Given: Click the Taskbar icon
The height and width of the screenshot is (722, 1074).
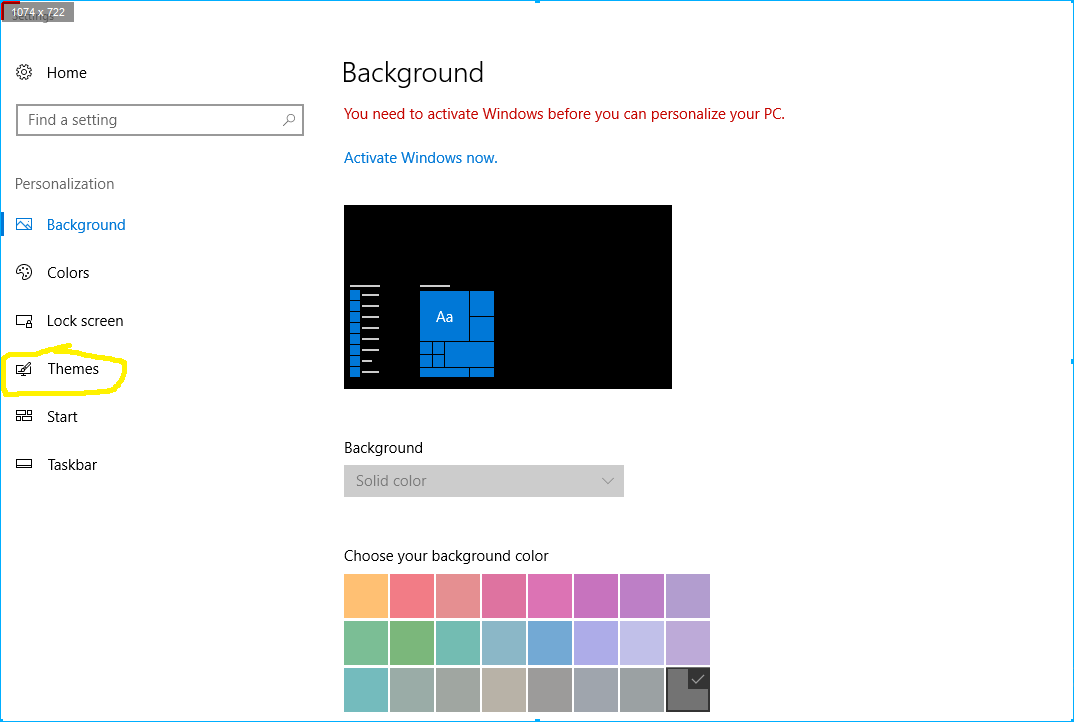Looking at the screenshot, I should (x=24, y=464).
